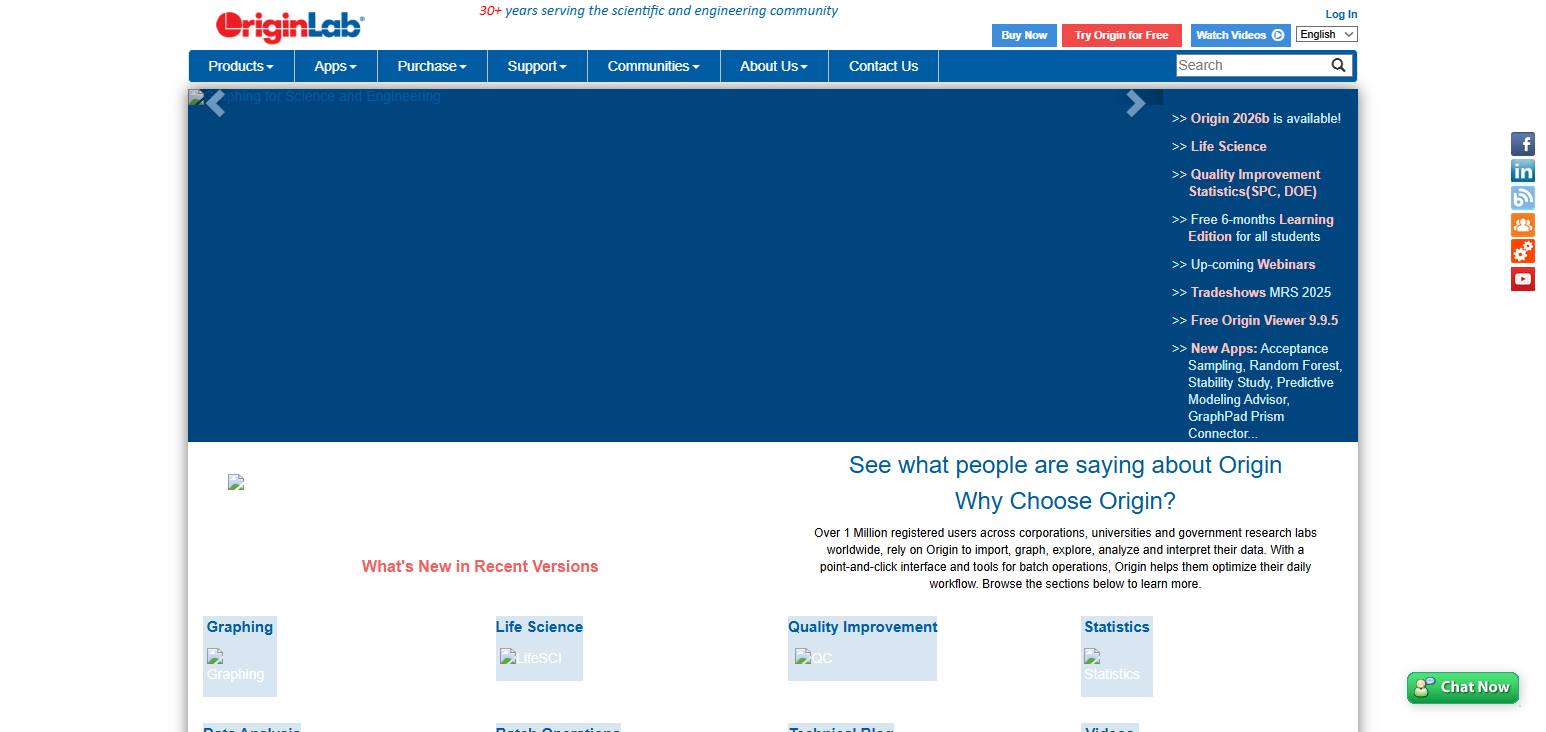Click the Log In link
1546x732 pixels.
pos(1341,14)
